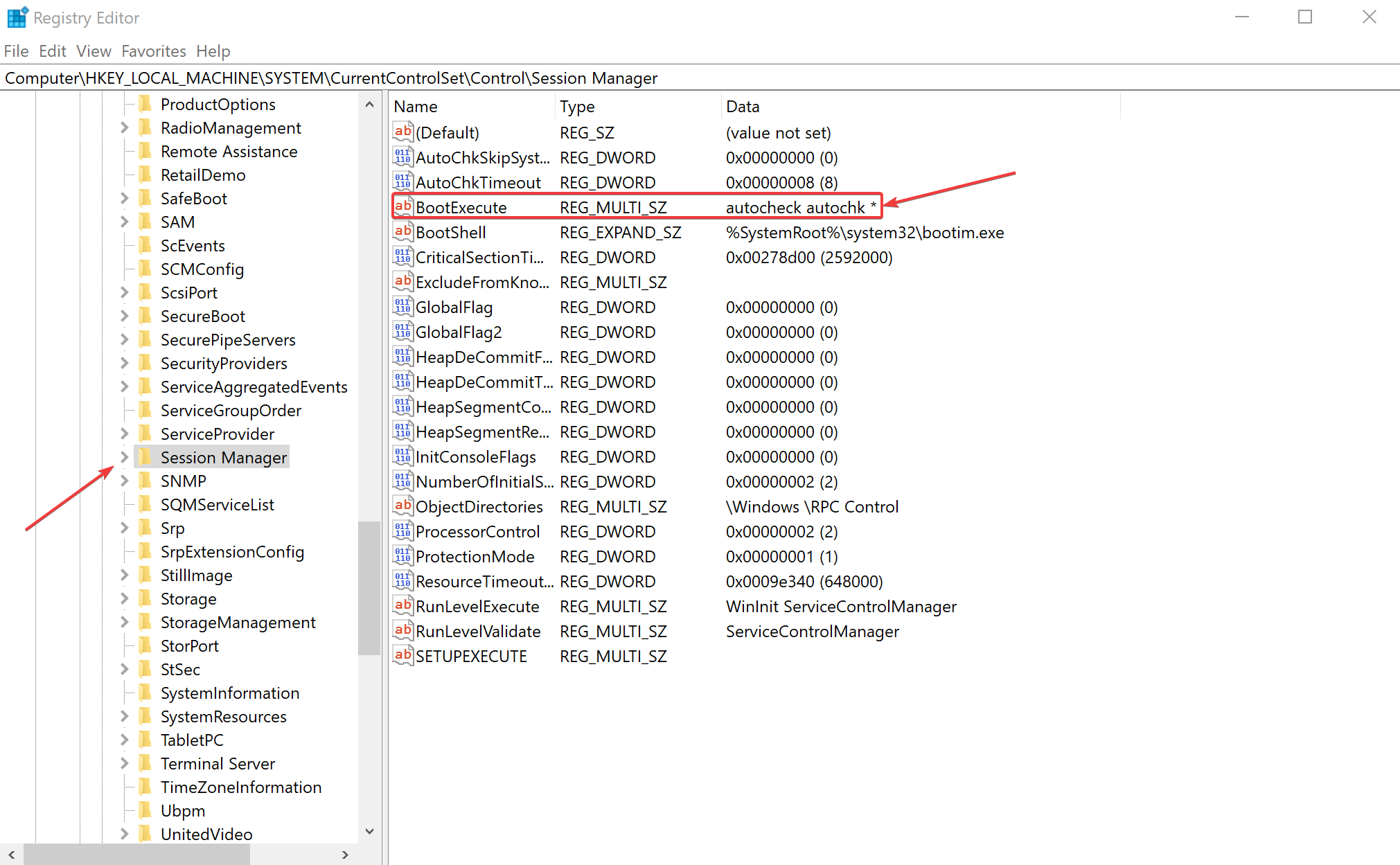
Task: Click the Favorites menu item
Action: tap(151, 50)
